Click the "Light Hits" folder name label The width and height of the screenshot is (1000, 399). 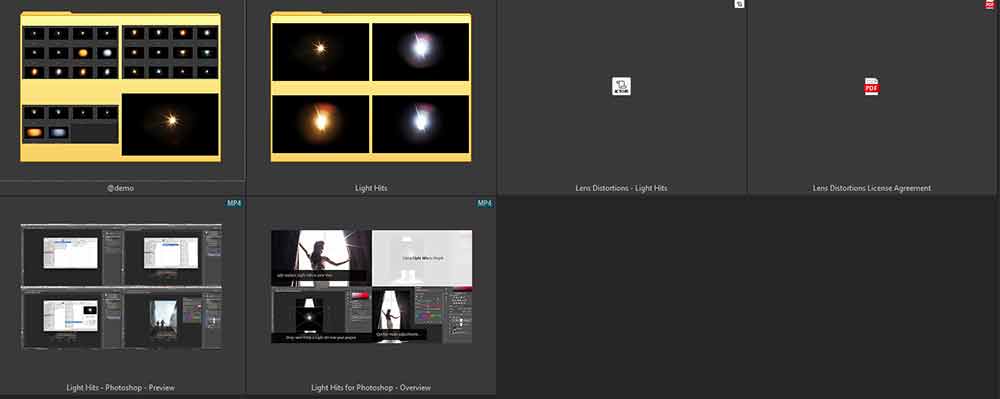click(371, 188)
